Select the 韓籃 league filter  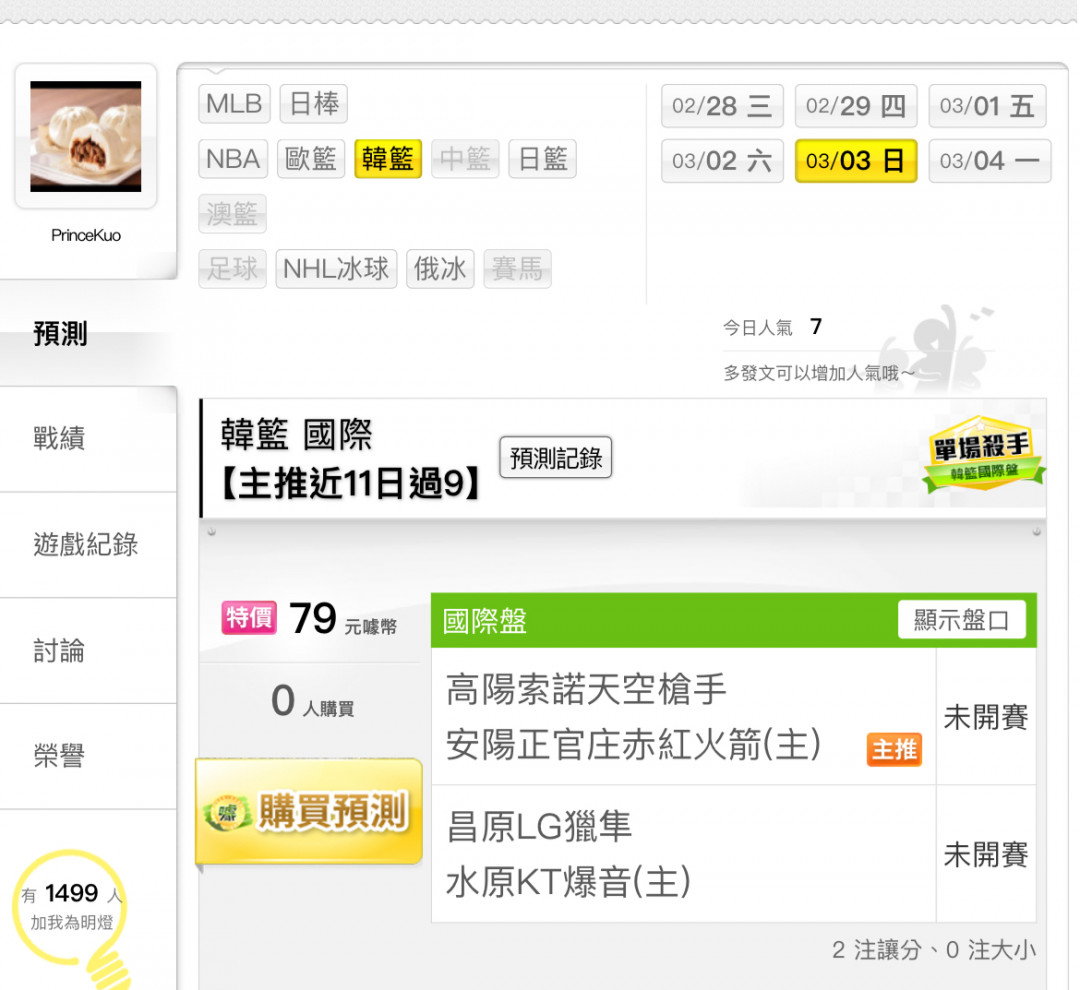click(388, 159)
